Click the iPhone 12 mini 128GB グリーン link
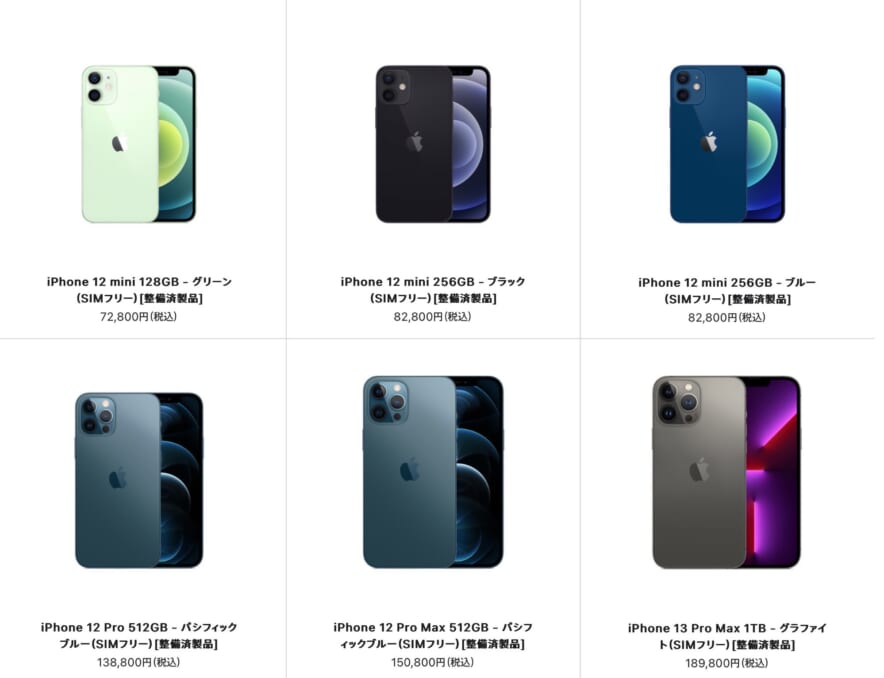Screen dimensions: 884x678 139,290
